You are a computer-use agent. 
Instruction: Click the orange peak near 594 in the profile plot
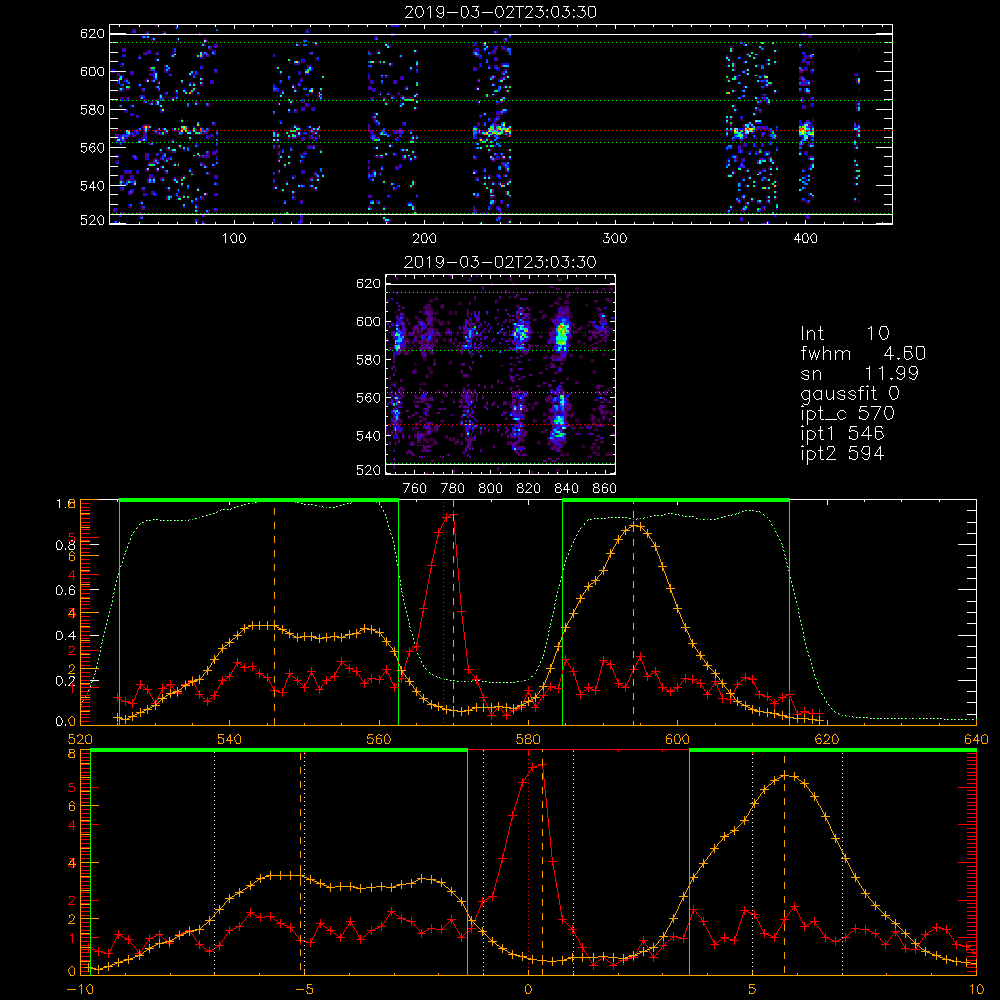635,526
